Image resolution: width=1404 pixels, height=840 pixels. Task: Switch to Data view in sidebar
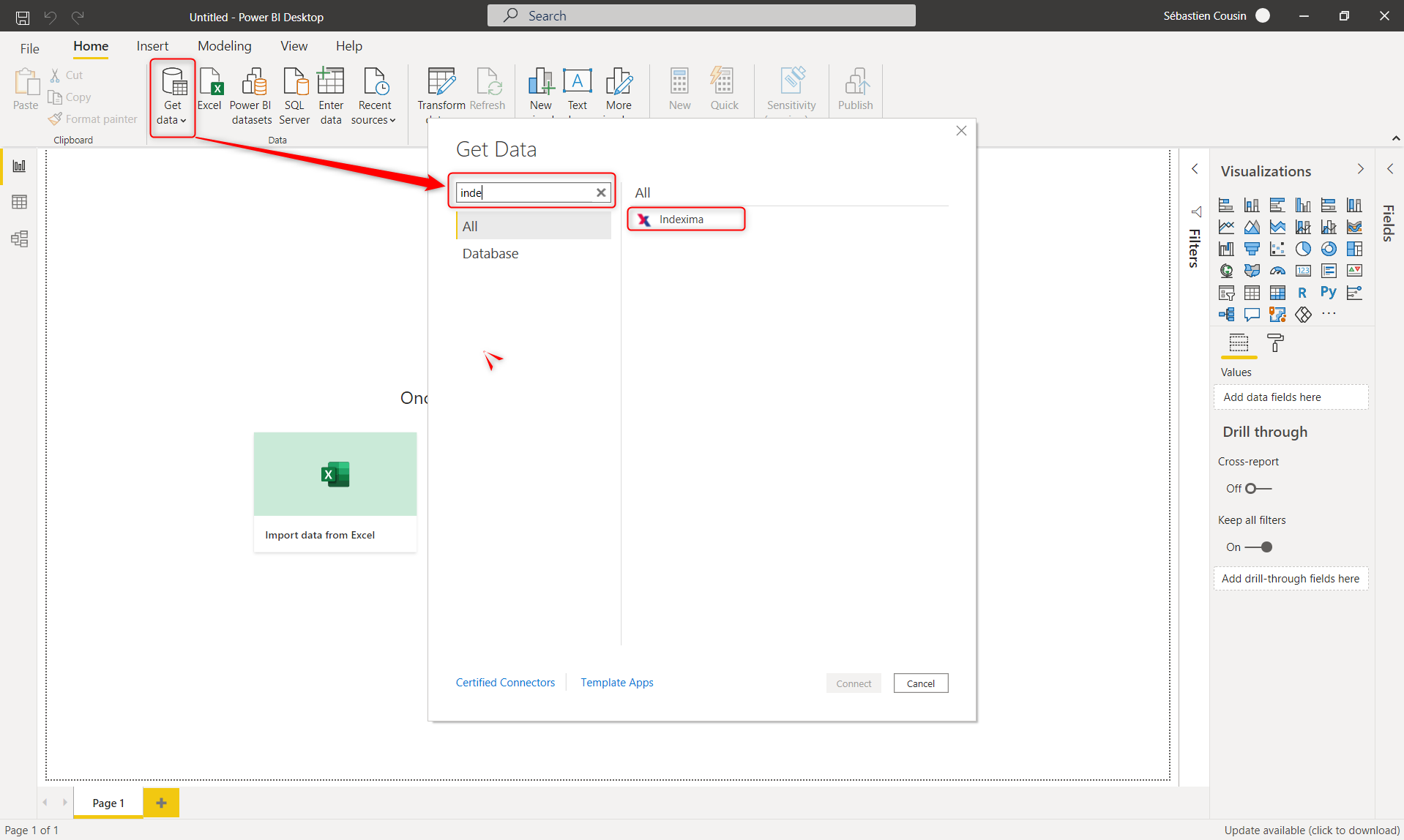pyautogui.click(x=20, y=202)
